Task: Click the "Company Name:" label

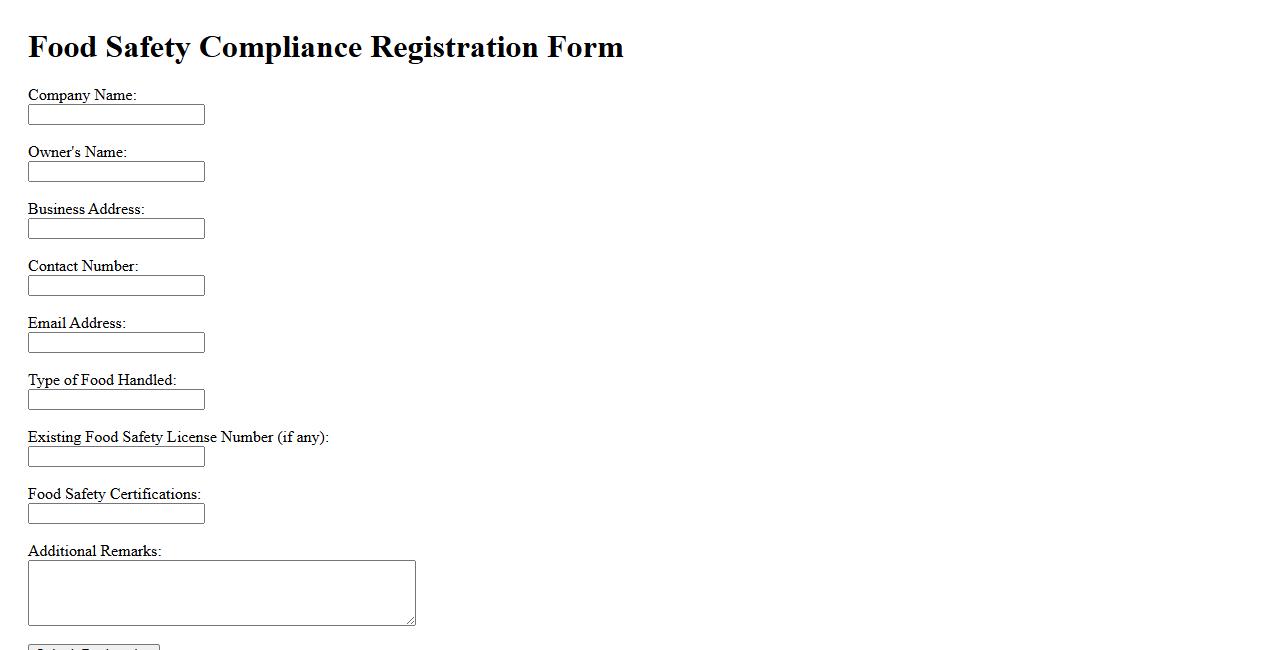Action: 82,95
